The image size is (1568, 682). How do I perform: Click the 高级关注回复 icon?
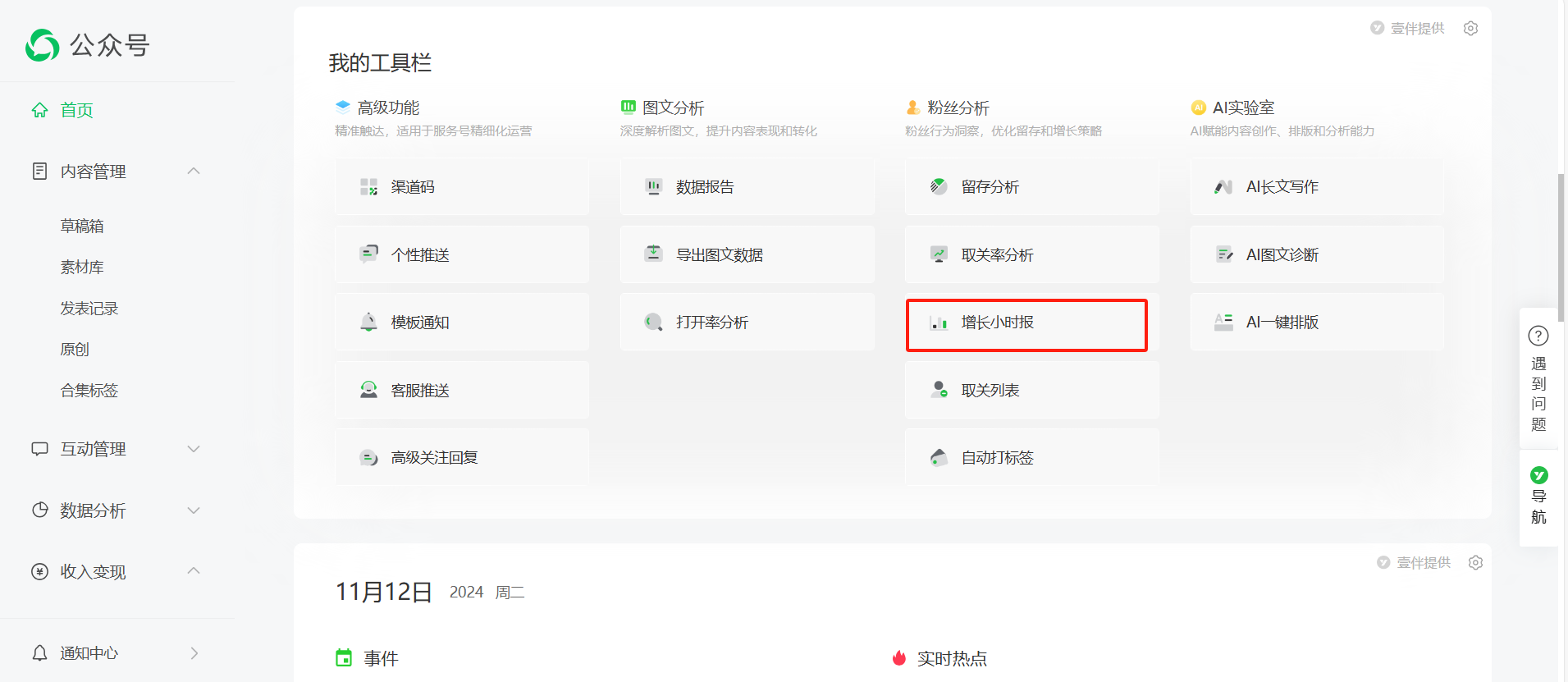[368, 457]
